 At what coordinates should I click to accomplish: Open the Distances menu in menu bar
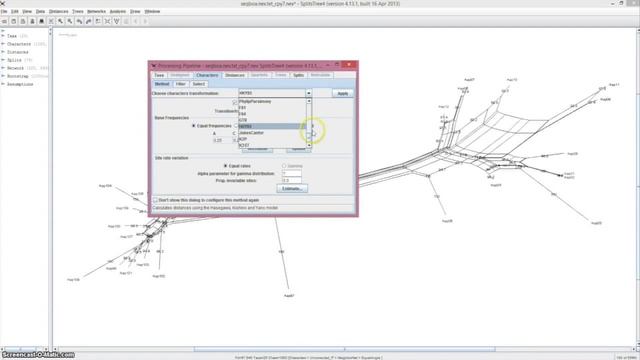pos(59,11)
